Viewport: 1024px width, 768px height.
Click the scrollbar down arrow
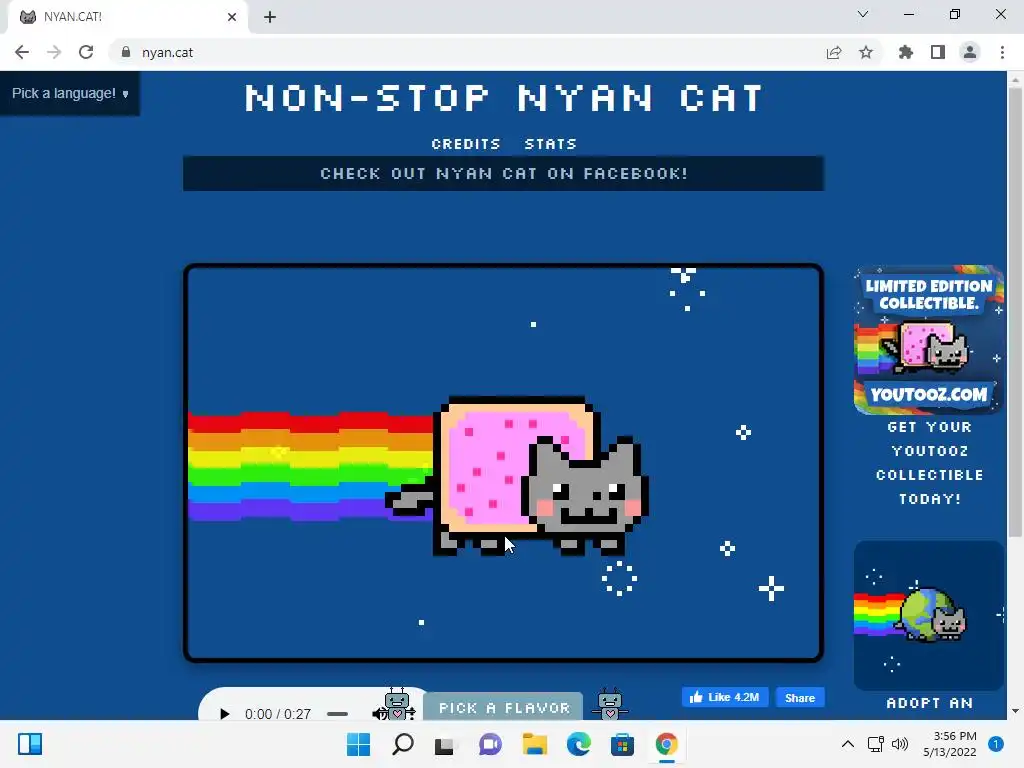(1015, 711)
